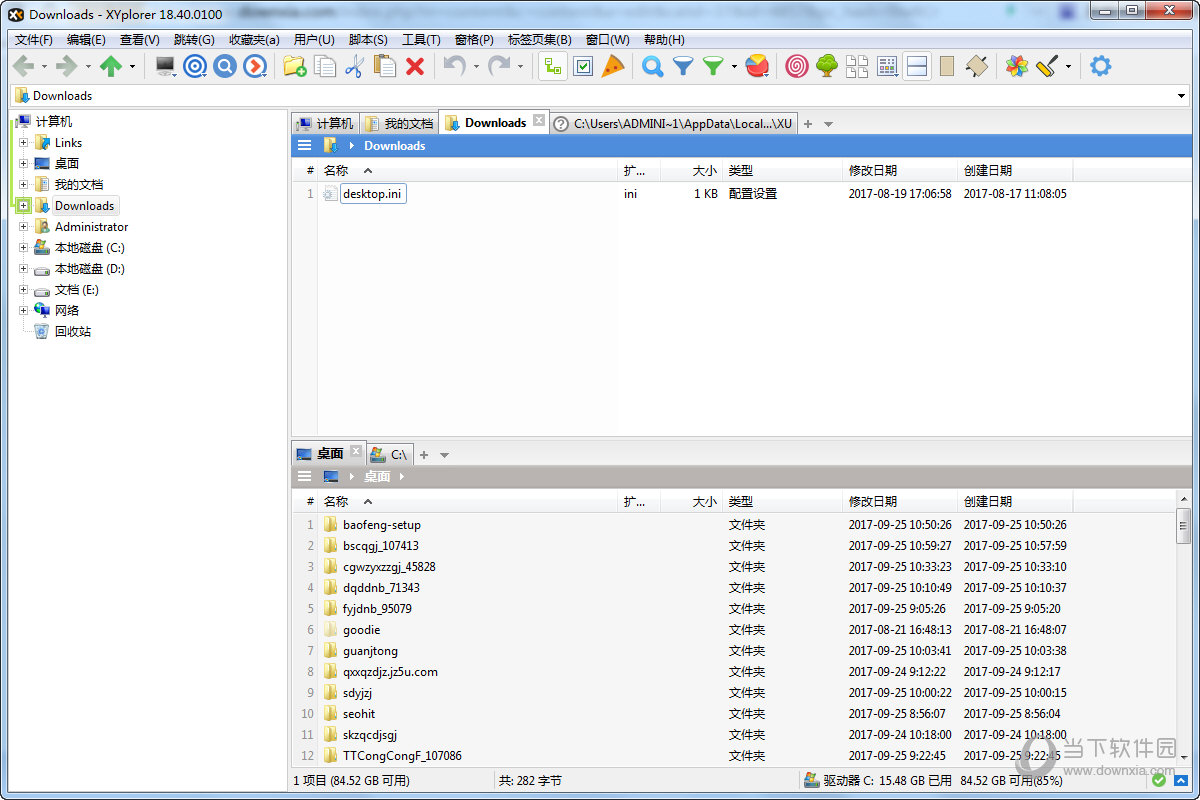Expand the 本地磁盘 (C:) tree node
This screenshot has width=1200, height=800.
[24, 248]
